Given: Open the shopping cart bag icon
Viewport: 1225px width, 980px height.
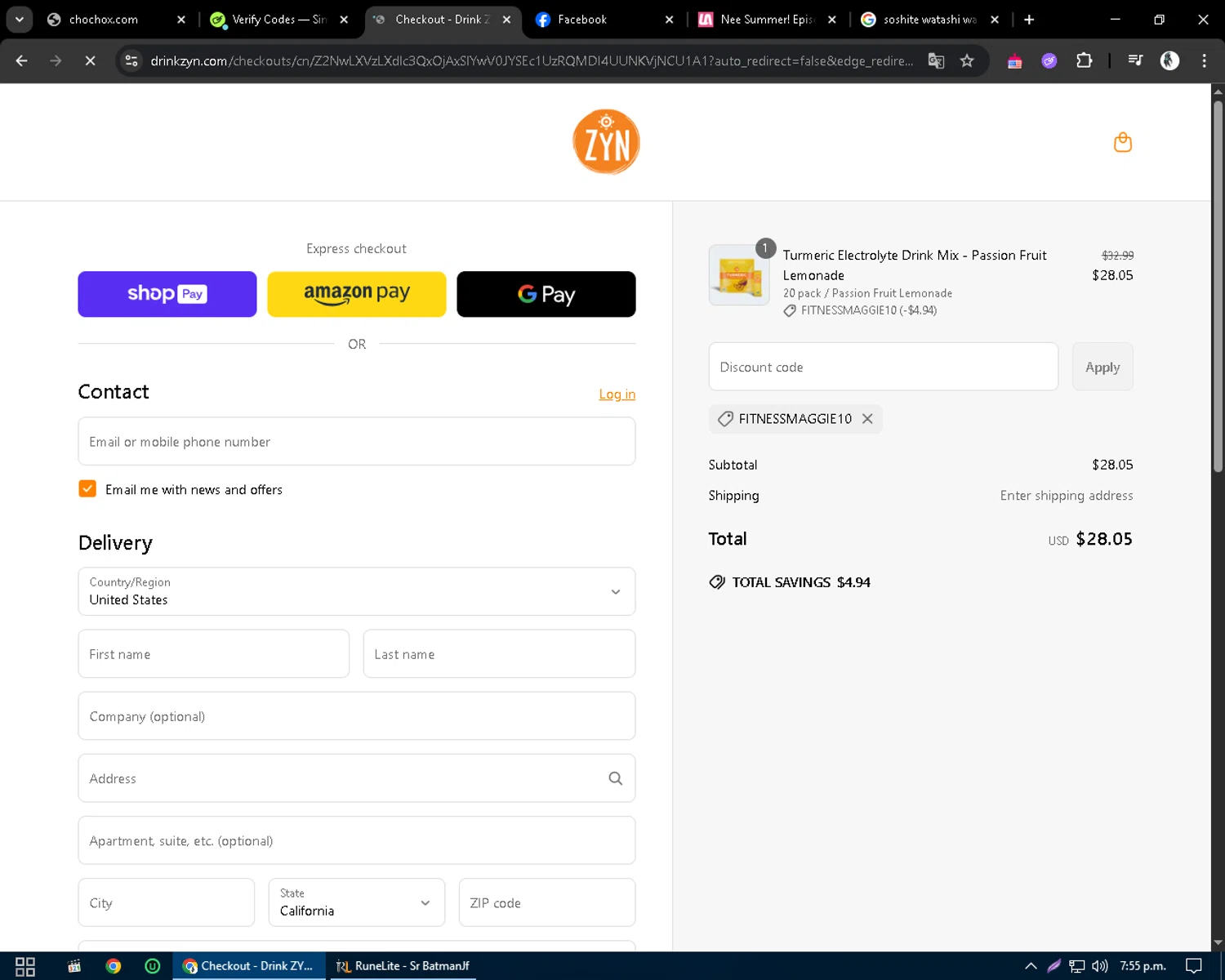Looking at the screenshot, I should pos(1123,142).
